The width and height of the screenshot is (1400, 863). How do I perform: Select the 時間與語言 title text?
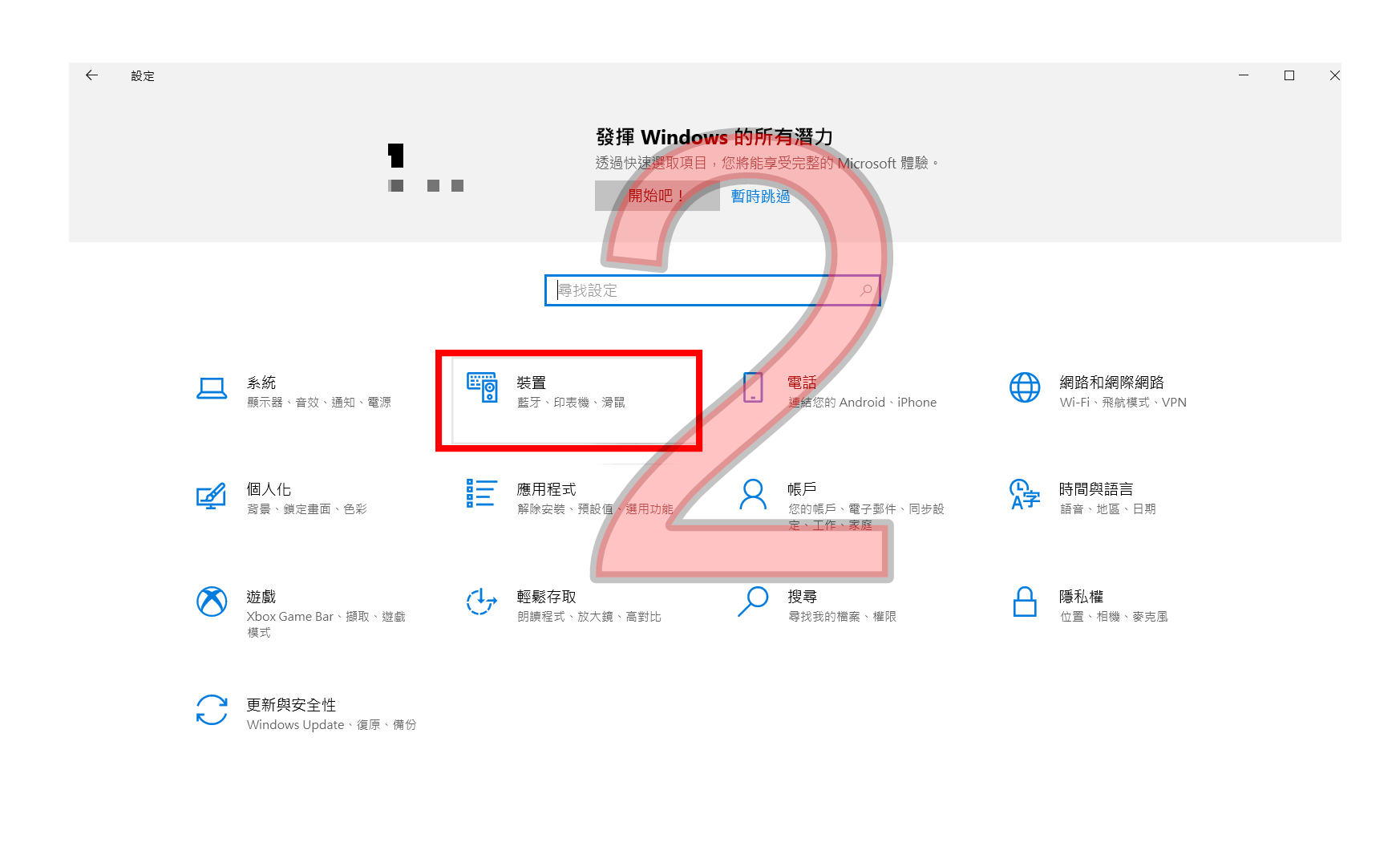1096,489
